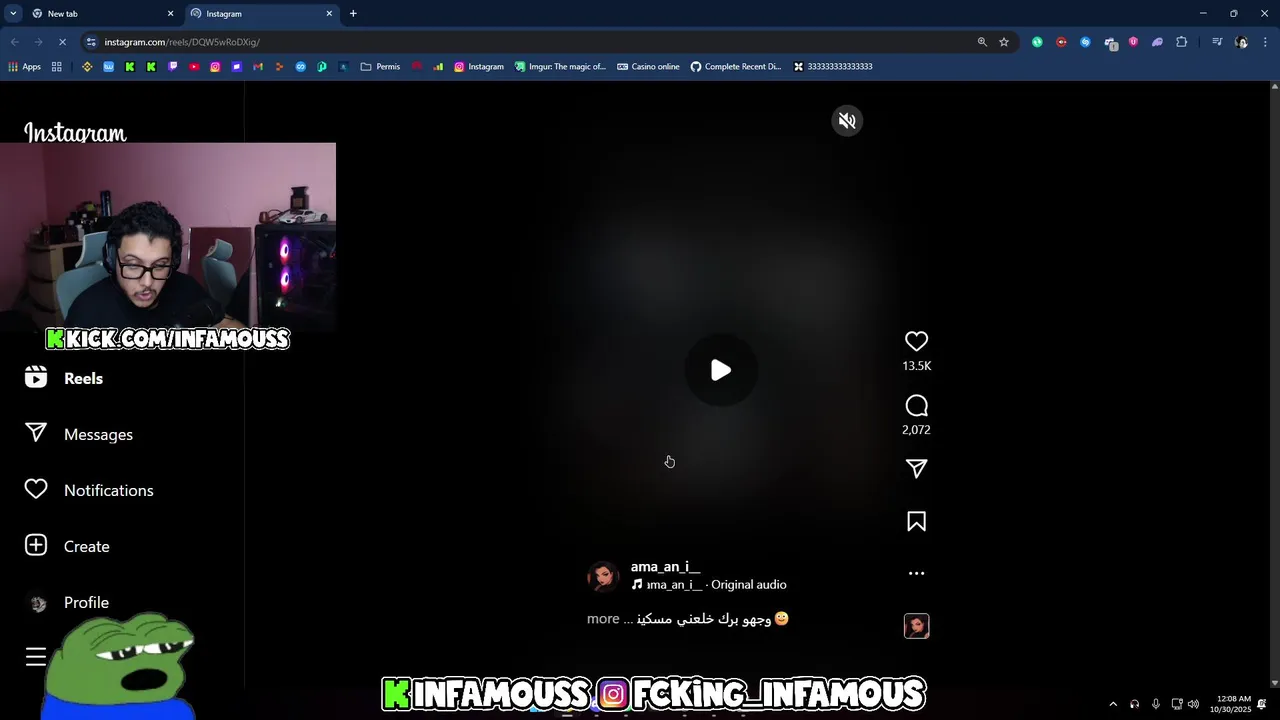This screenshot has width=1280, height=720.
Task: Open a new browser tab with plus button
Action: pos(353,14)
